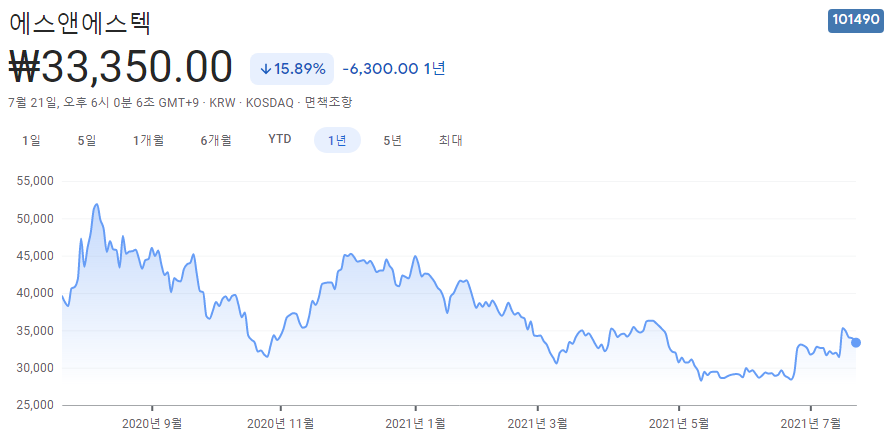893x444 pixels.
Task: Click the 45,000 y-axis label
Action: (x=35, y=256)
